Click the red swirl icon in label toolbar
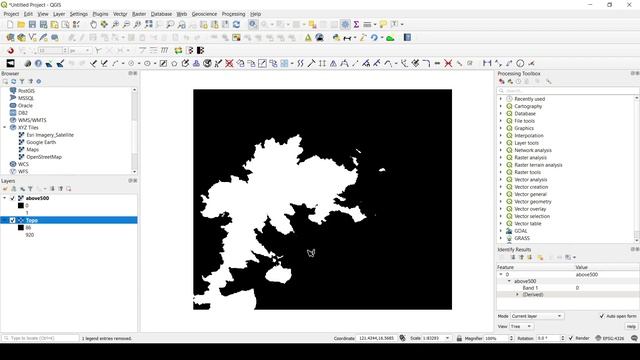This screenshot has height=360, width=640. [11, 50]
